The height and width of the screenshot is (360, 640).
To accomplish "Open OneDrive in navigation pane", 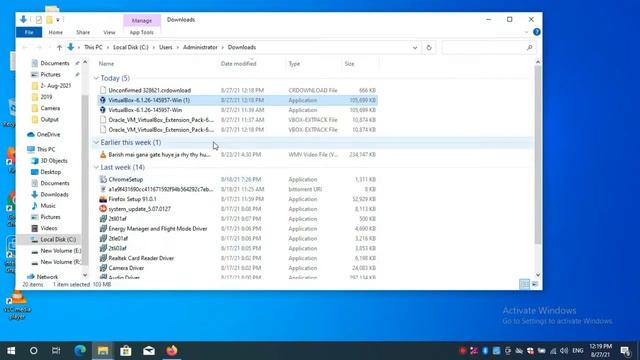I will click(x=48, y=134).
